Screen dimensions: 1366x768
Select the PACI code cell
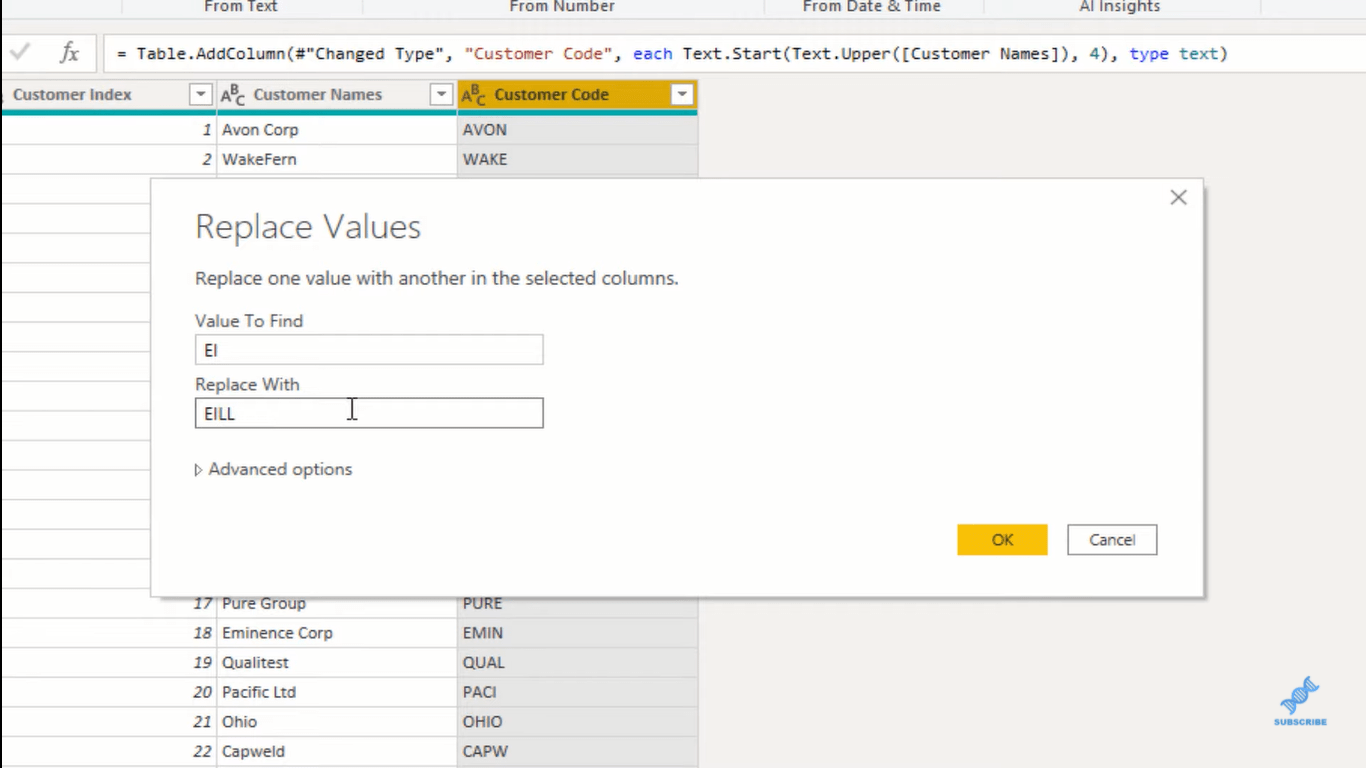[x=577, y=692]
